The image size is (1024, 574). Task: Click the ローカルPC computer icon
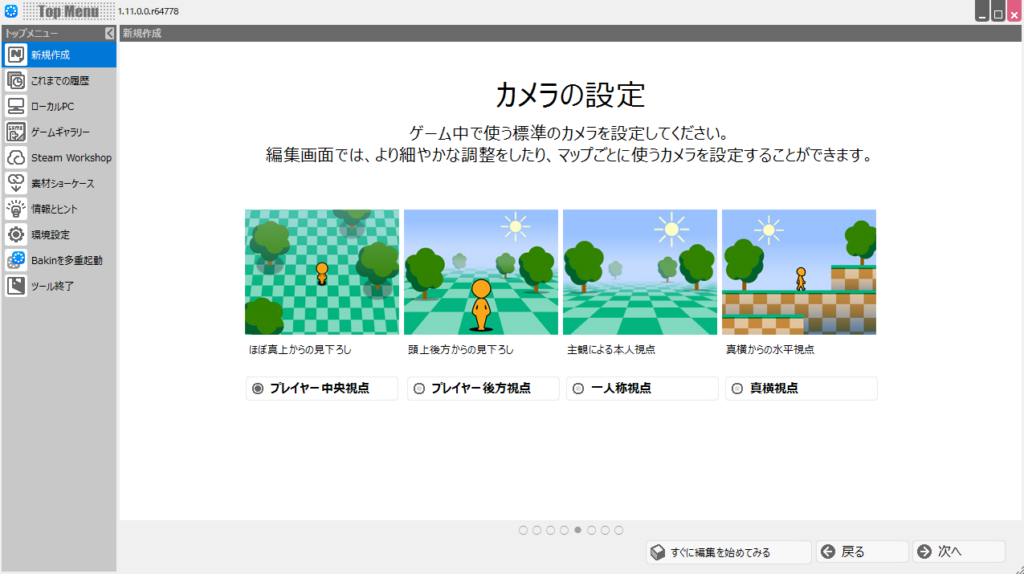coord(16,106)
